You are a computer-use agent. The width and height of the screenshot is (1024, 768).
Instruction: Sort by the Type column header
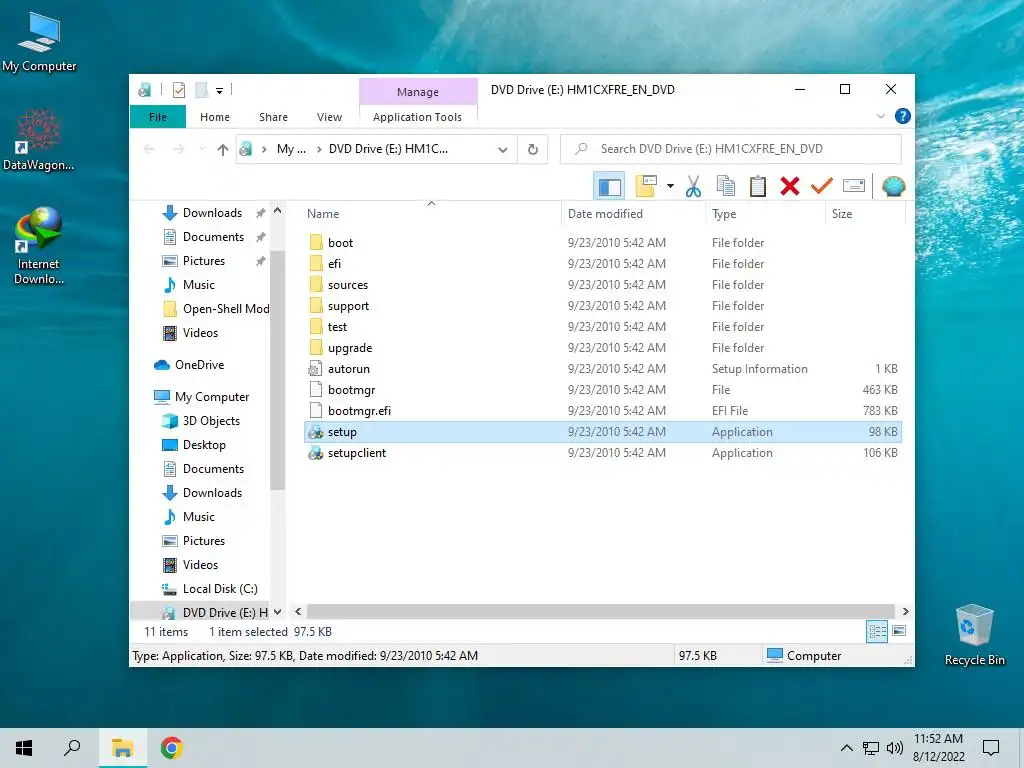tap(765, 214)
